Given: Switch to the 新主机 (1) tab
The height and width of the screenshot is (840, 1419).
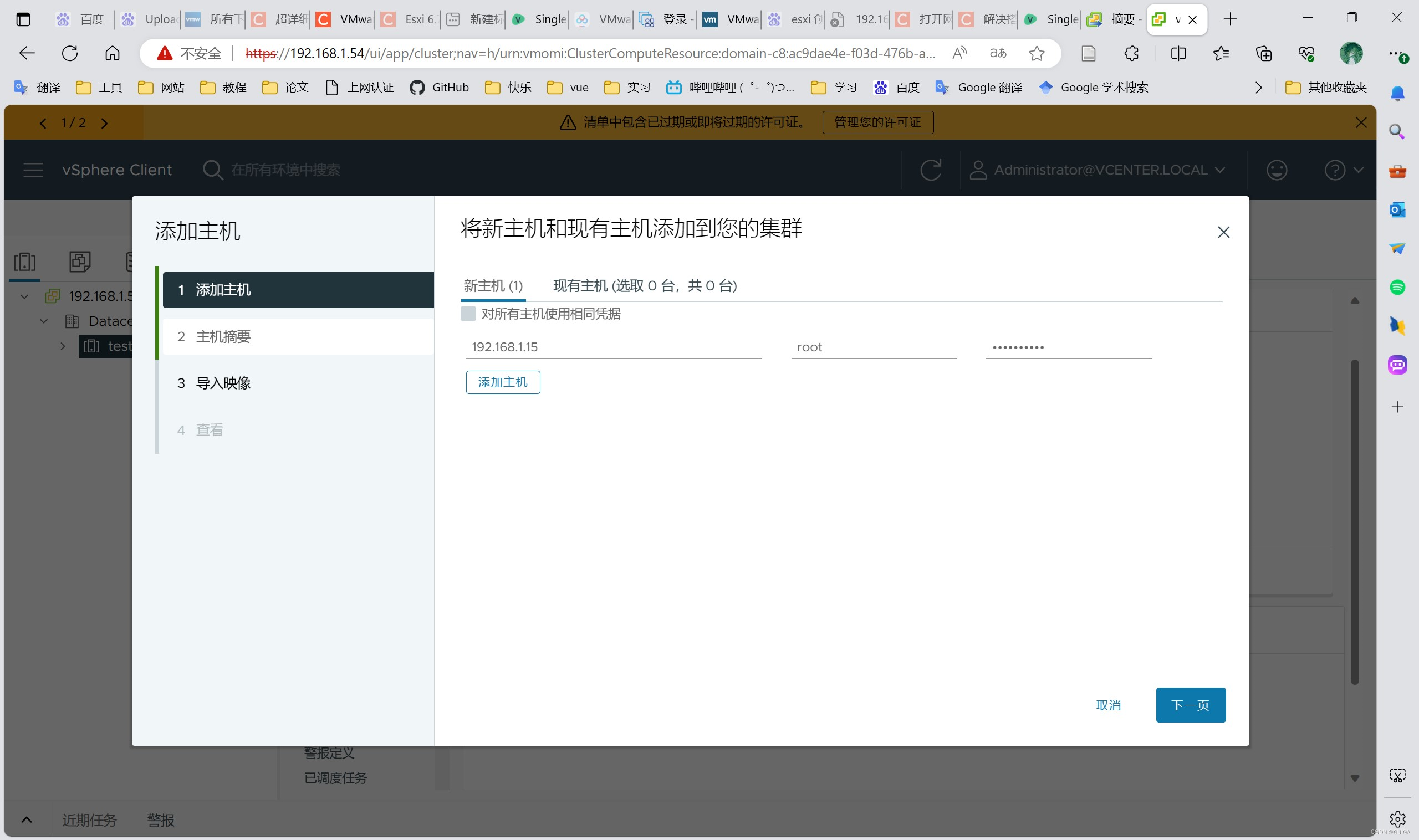Looking at the screenshot, I should pos(493,286).
